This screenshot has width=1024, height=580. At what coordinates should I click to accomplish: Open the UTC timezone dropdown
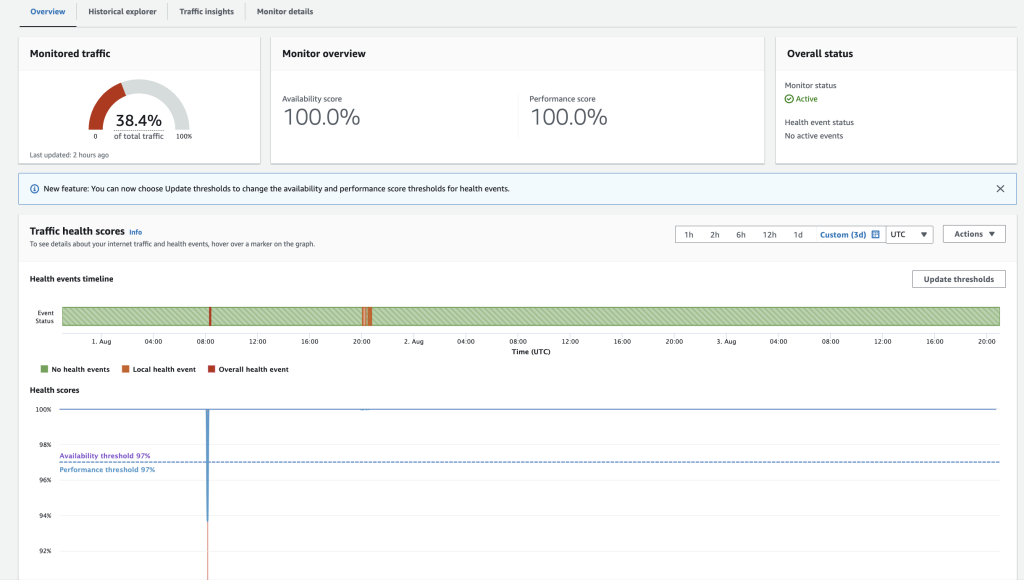pyautogui.click(x=906, y=234)
